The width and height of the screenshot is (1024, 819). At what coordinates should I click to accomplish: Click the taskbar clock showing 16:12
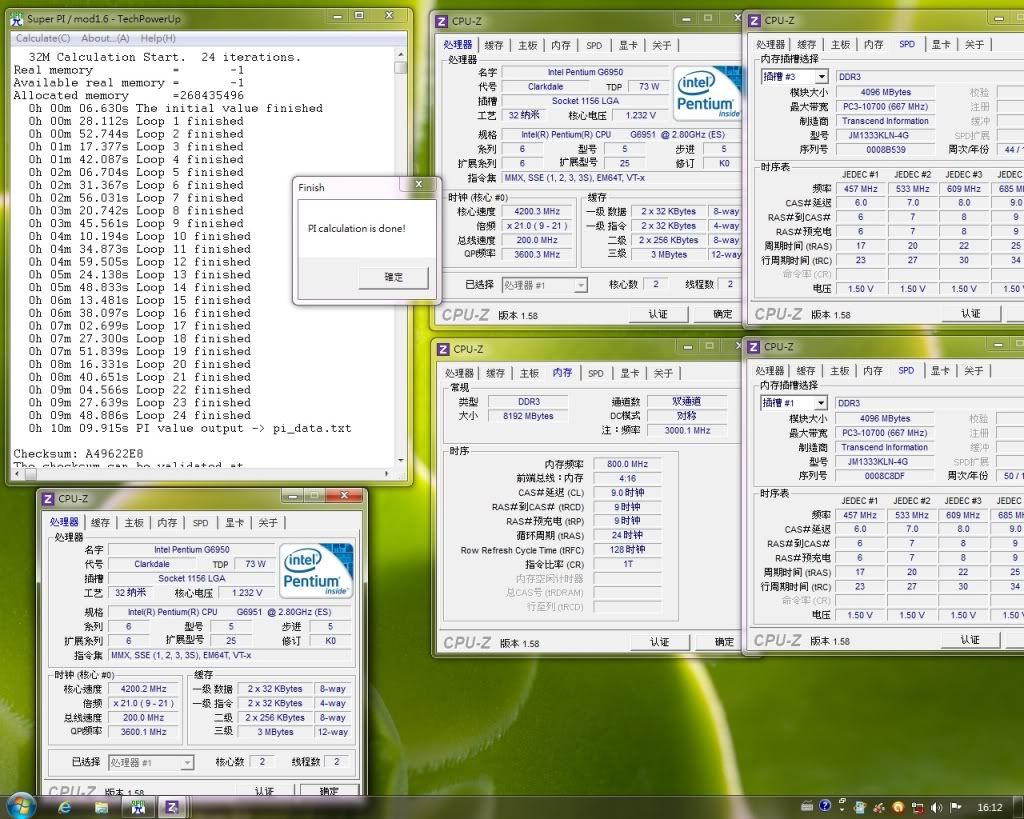pos(989,807)
